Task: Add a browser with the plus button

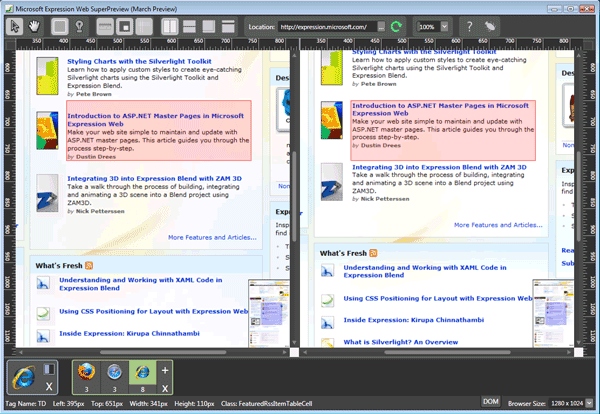Action: pyautogui.click(x=164, y=369)
